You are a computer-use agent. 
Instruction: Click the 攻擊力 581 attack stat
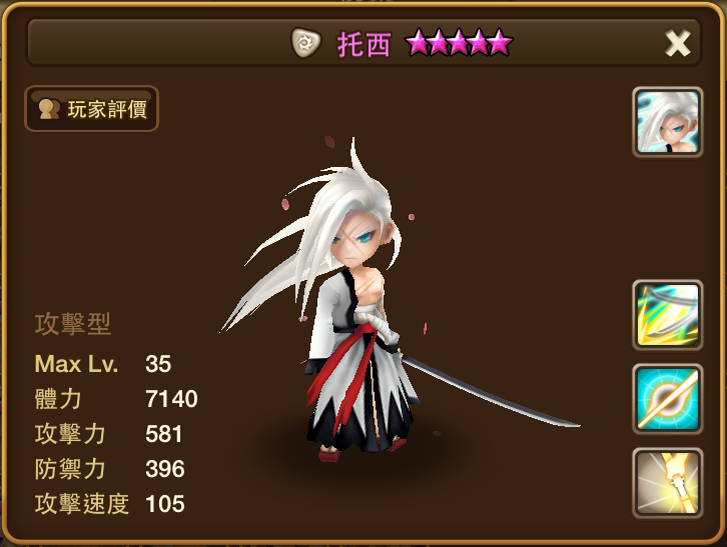coord(108,434)
